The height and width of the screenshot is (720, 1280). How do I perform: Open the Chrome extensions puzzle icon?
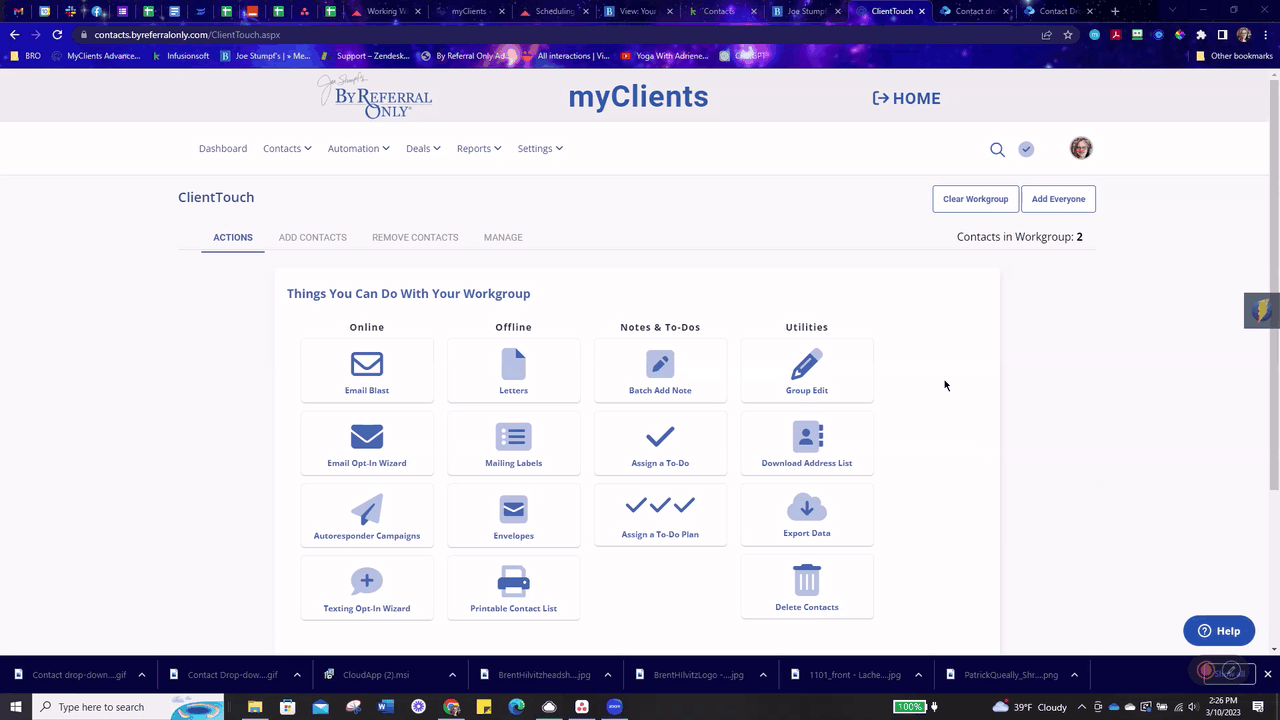point(1201,34)
